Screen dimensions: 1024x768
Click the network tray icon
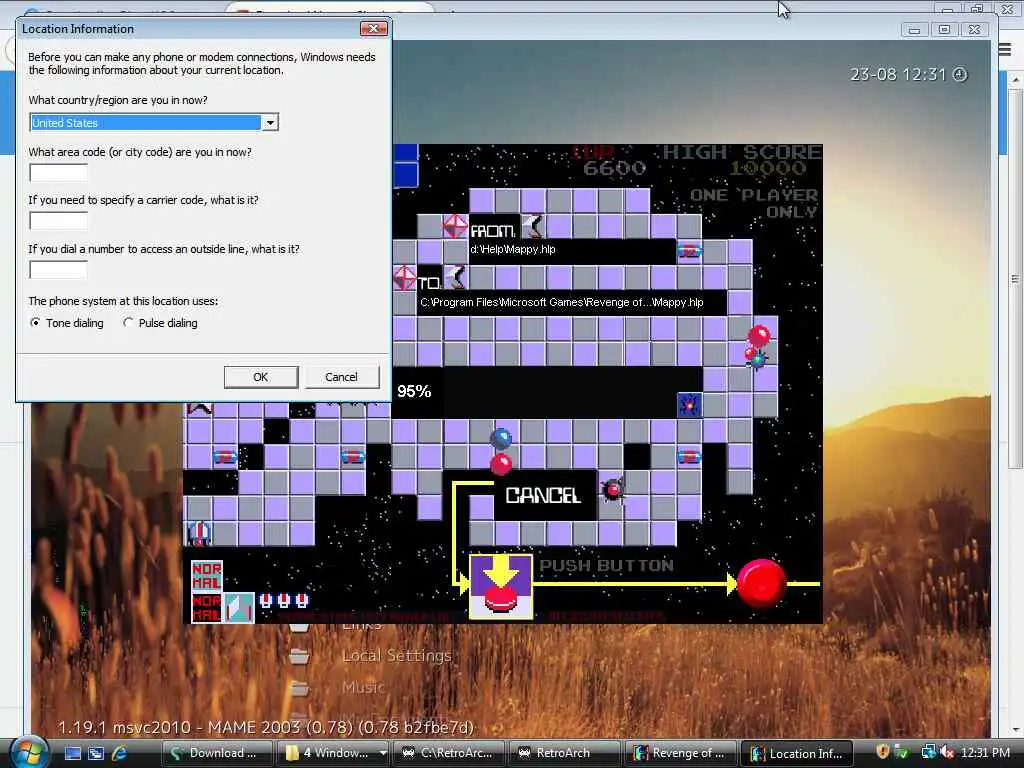928,752
